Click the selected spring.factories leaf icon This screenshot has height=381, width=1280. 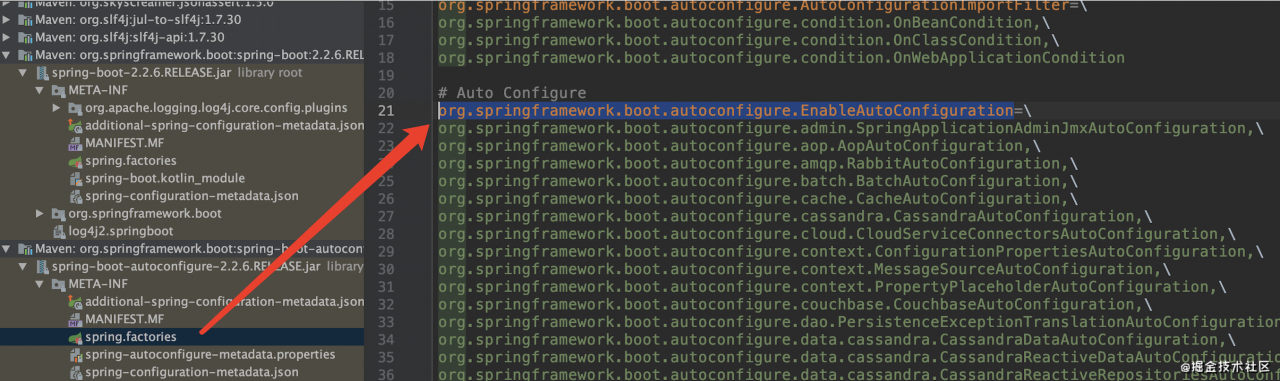pyautogui.click(x=75, y=337)
